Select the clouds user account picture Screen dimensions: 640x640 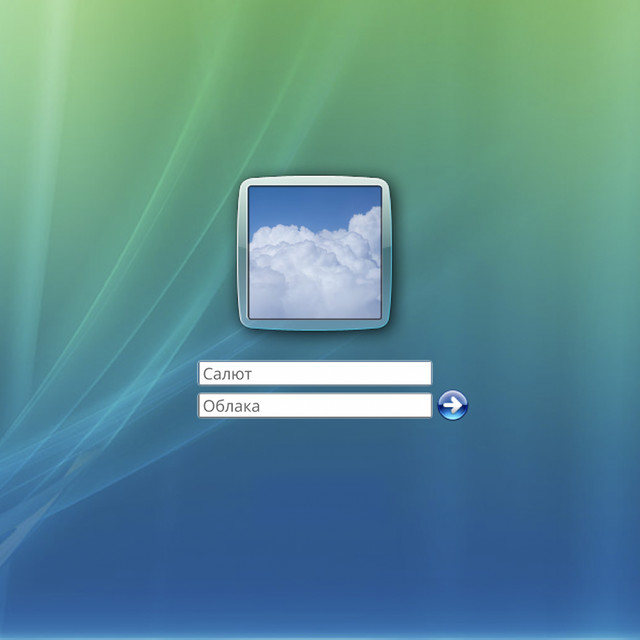315,253
